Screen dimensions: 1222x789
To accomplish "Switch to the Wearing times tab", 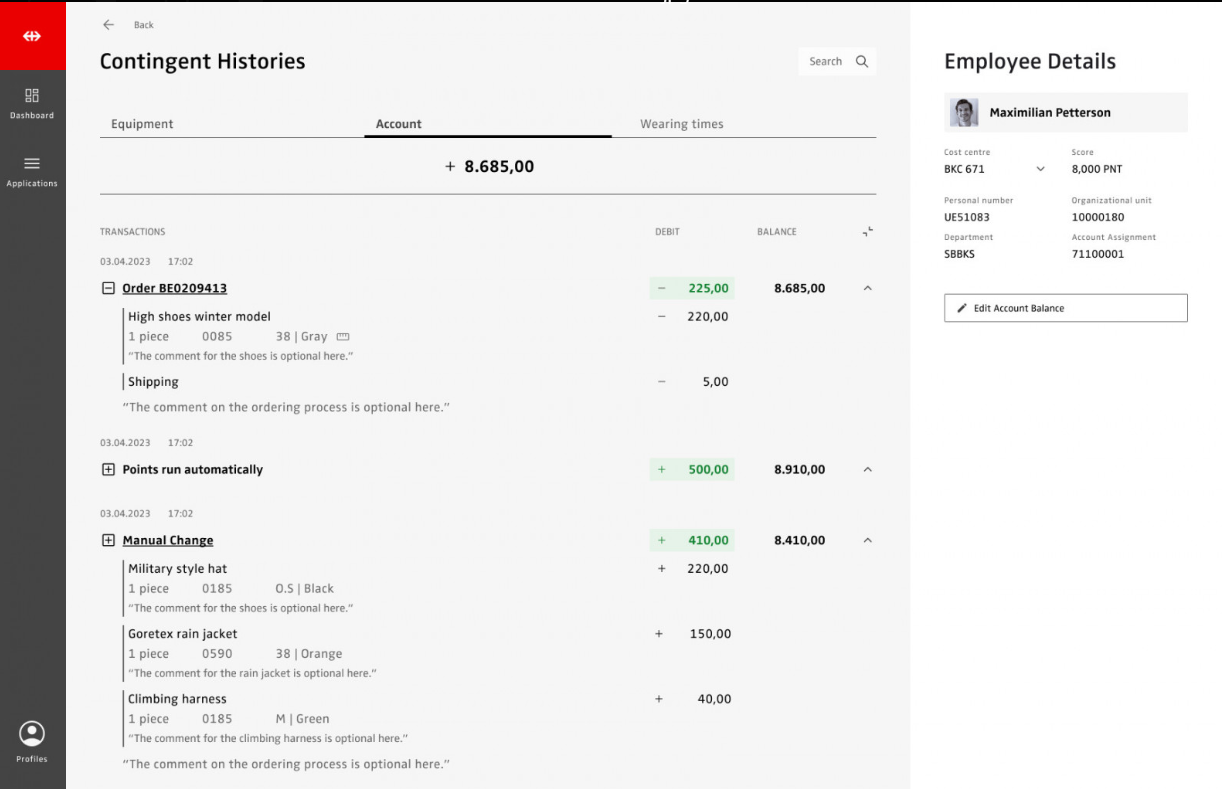I will [x=681, y=124].
